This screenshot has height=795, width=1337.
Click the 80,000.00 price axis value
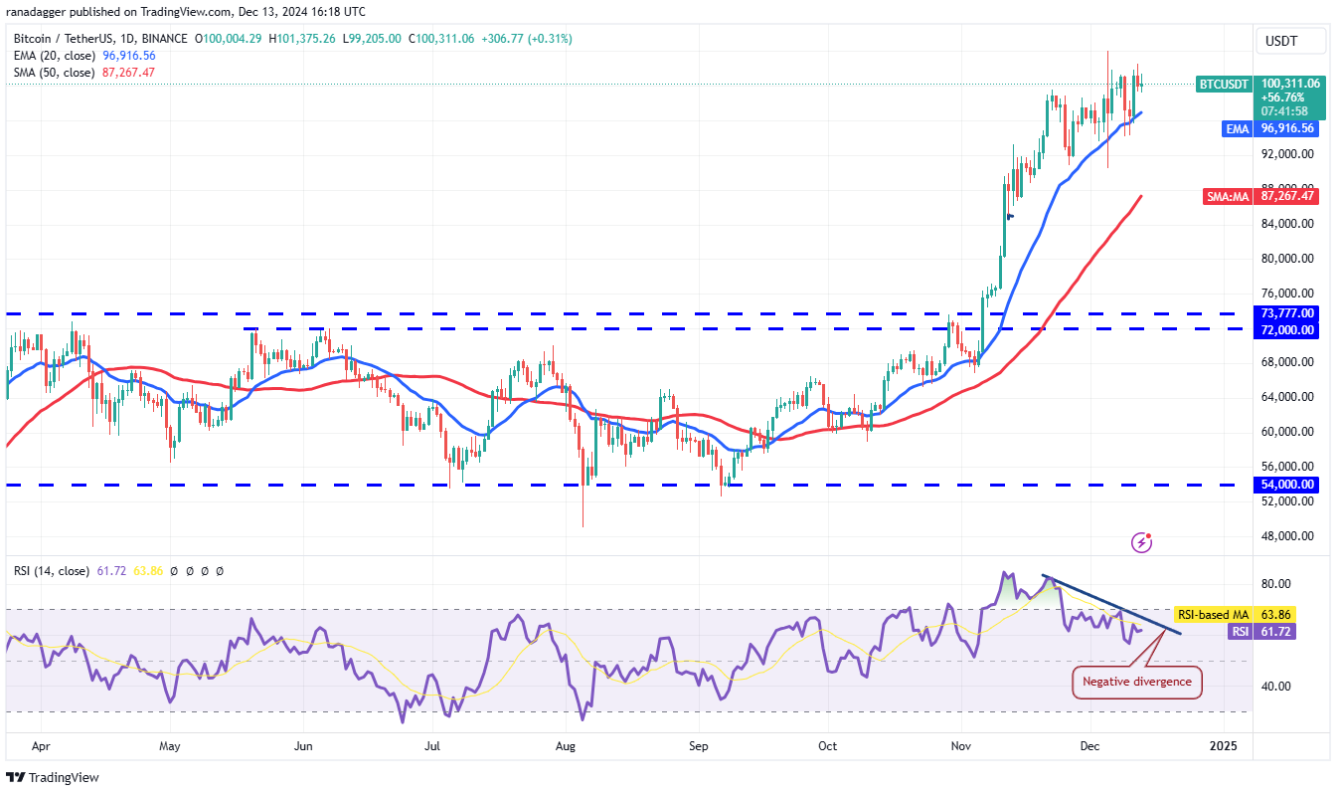pos(1286,258)
